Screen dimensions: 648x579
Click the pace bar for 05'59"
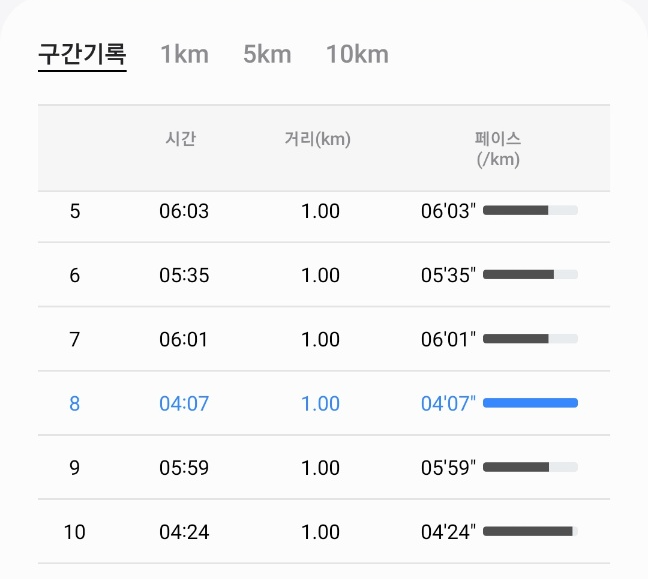click(x=530, y=467)
